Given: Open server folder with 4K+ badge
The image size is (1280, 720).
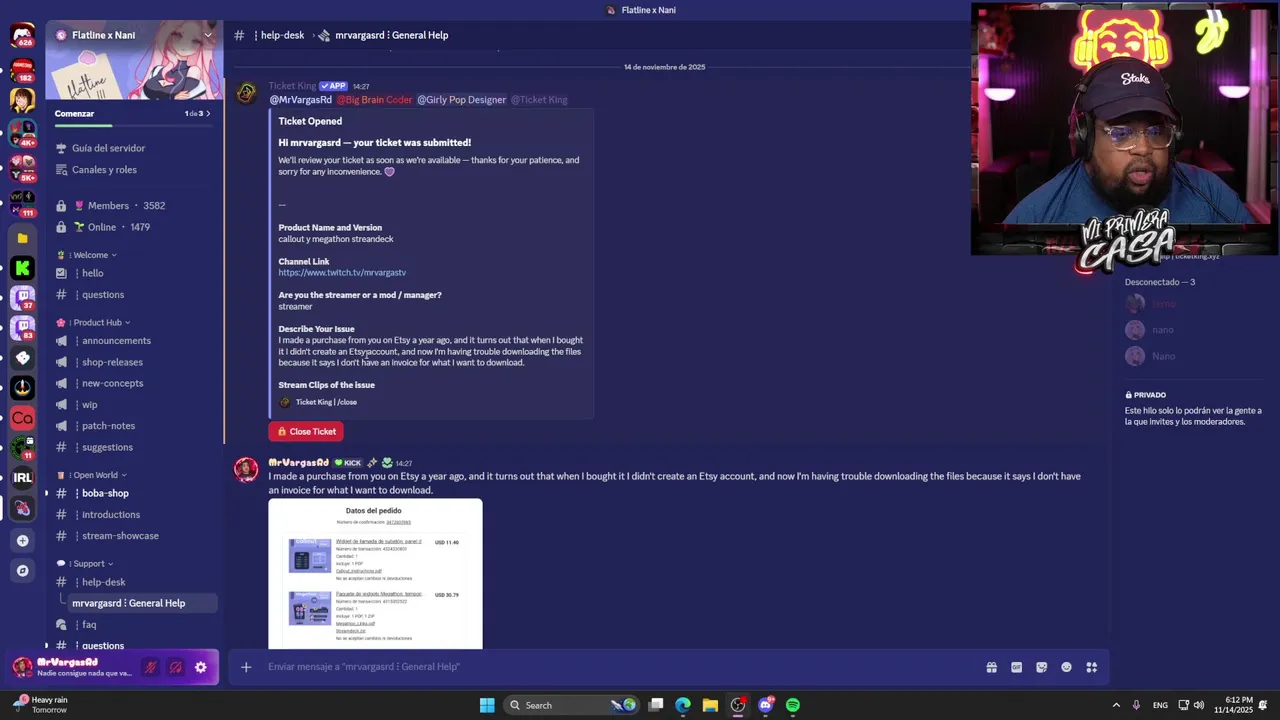Looking at the screenshot, I should [x=22, y=134].
